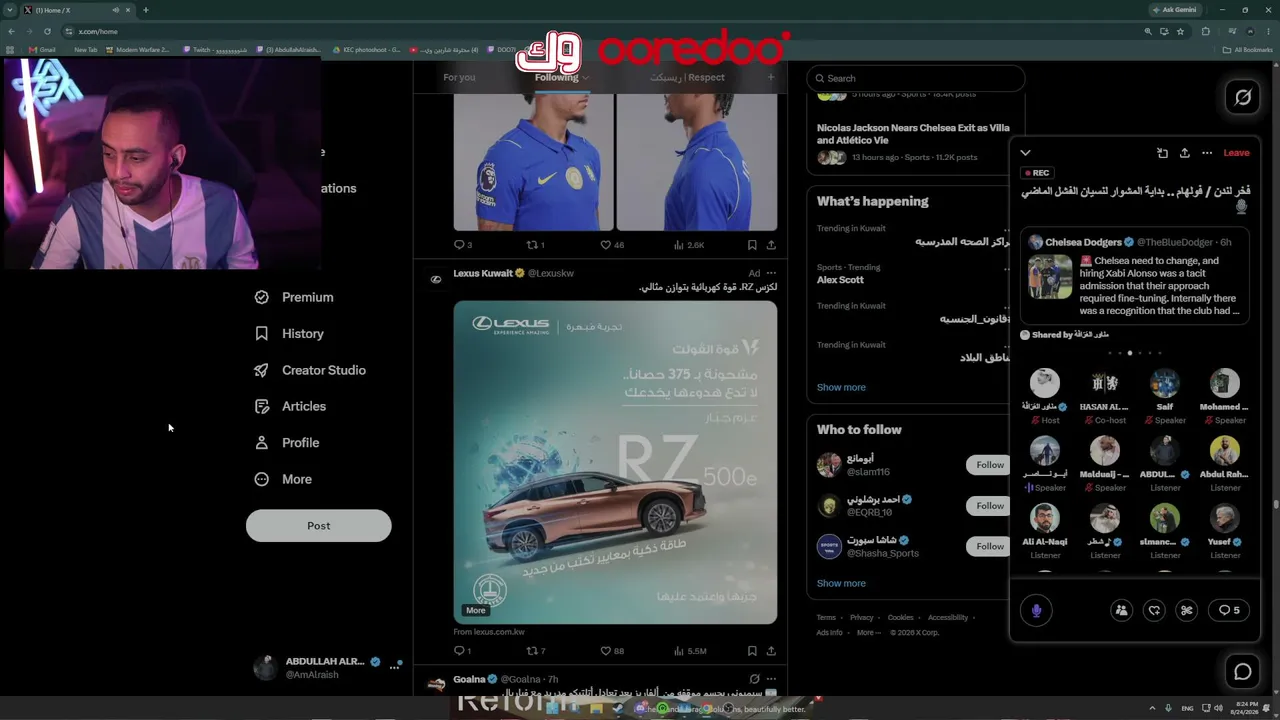Share the blue jersey photo post
The width and height of the screenshot is (1280, 720).
771,245
